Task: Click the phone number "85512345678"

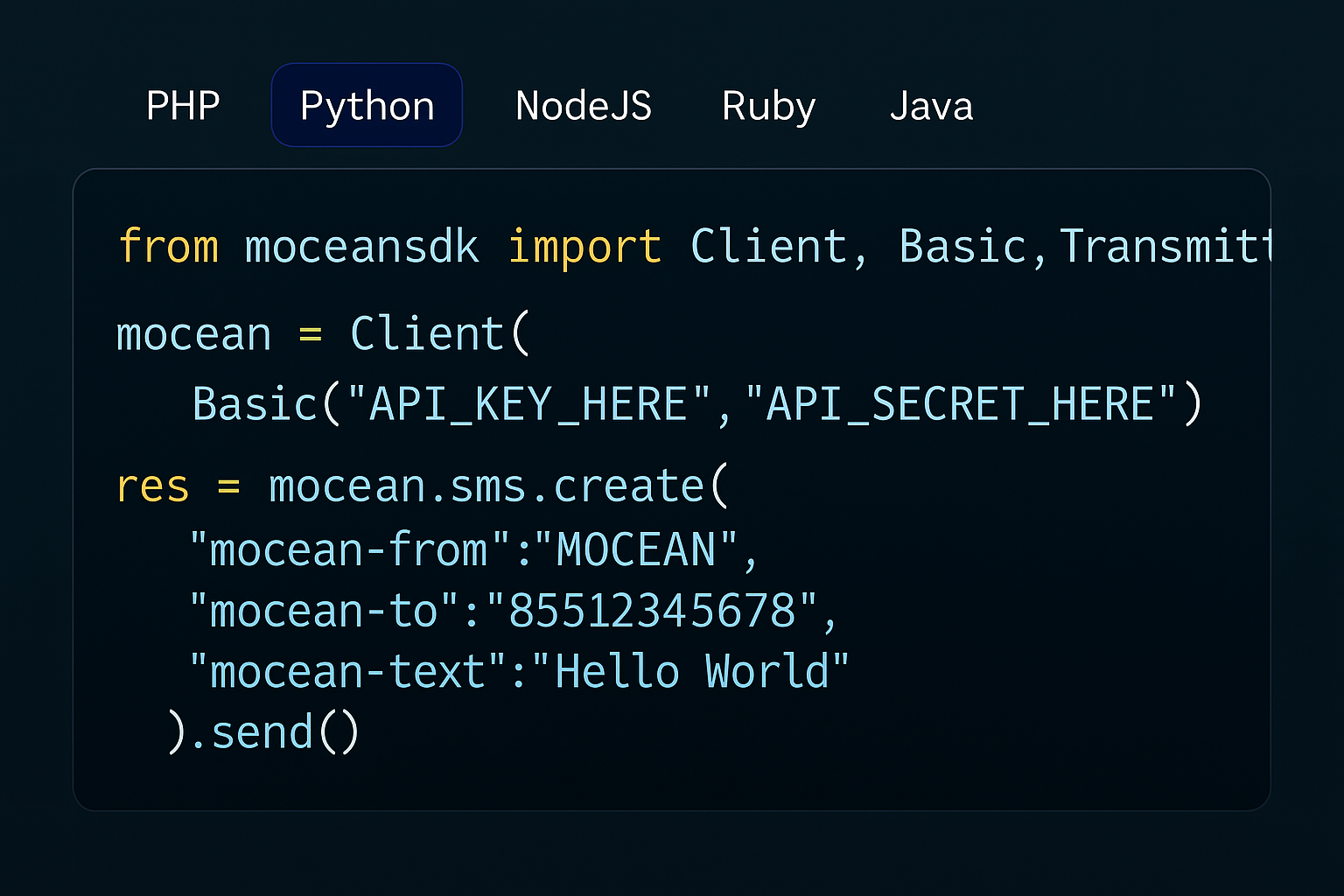Action: pyautogui.click(x=652, y=611)
